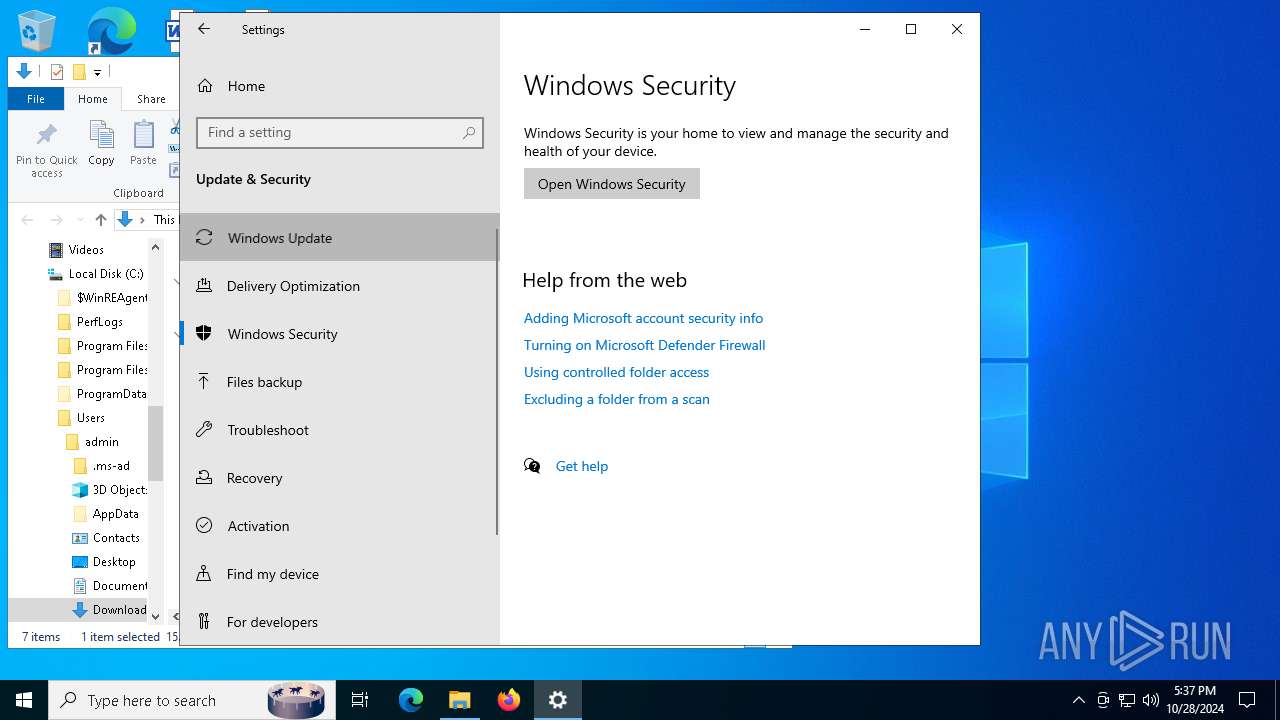Select the Find my device icon
Screen dimensions: 1280x720
[x=204, y=573]
